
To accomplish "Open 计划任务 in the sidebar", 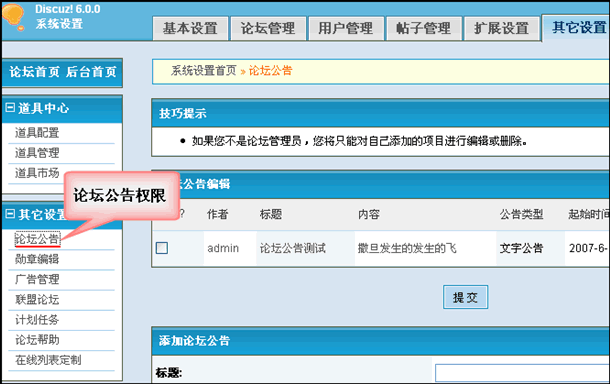I will click(x=37, y=320).
